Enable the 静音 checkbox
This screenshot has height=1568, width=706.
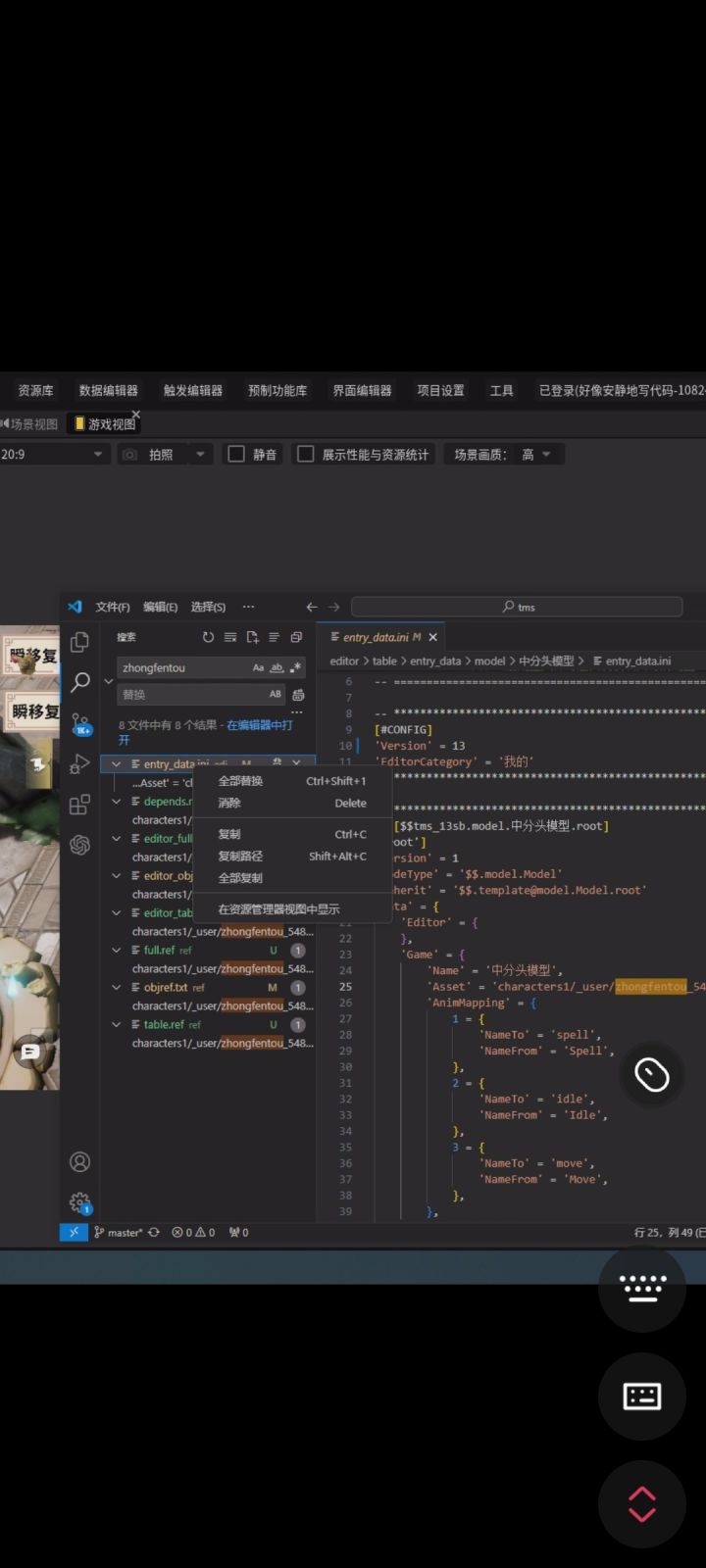pos(236,455)
